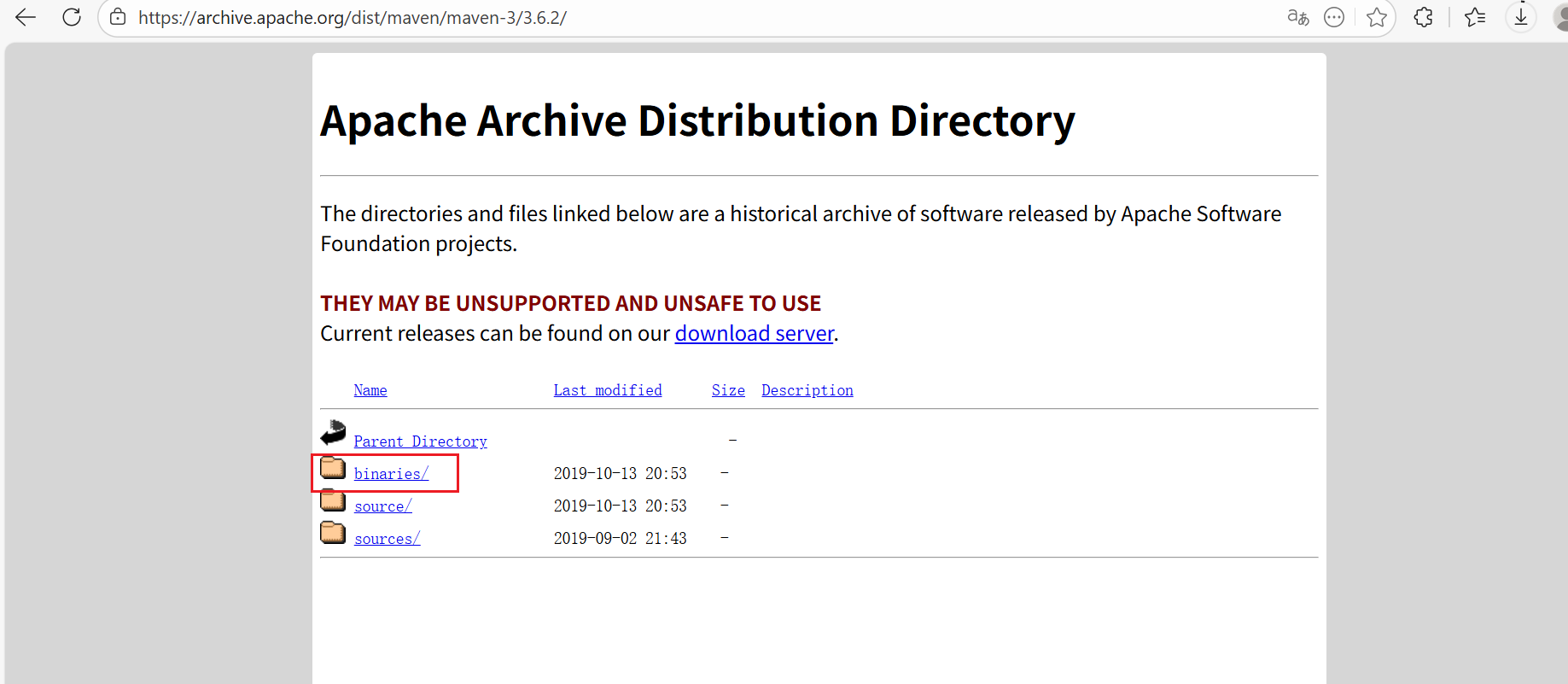Reload the current page
The height and width of the screenshot is (684, 1568).
[72, 17]
